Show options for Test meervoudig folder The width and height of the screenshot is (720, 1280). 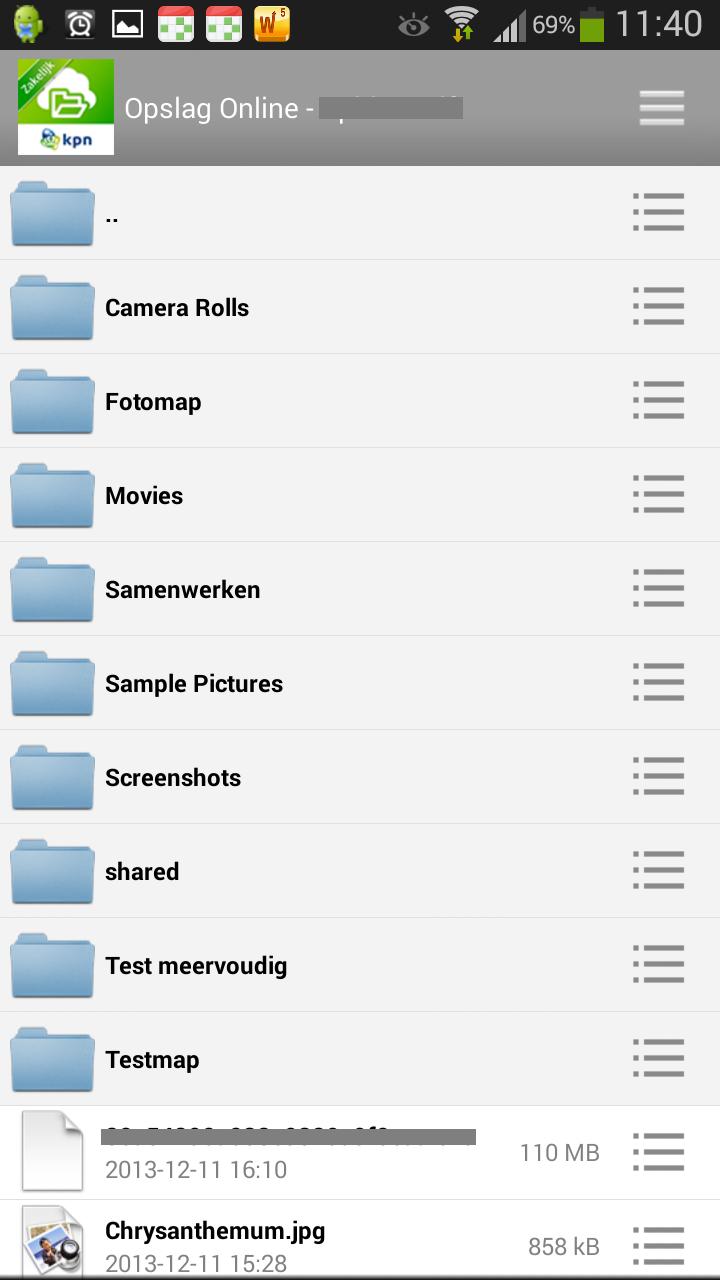[x=659, y=965]
